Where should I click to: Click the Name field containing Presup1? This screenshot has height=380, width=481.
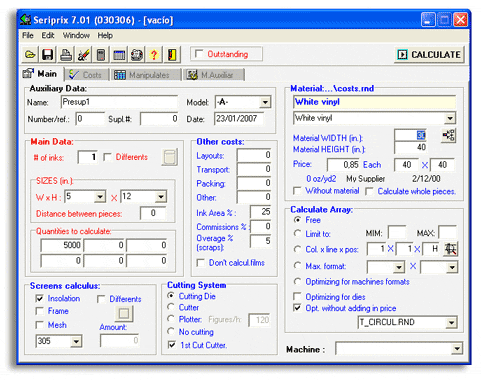pyautogui.click(x=119, y=102)
